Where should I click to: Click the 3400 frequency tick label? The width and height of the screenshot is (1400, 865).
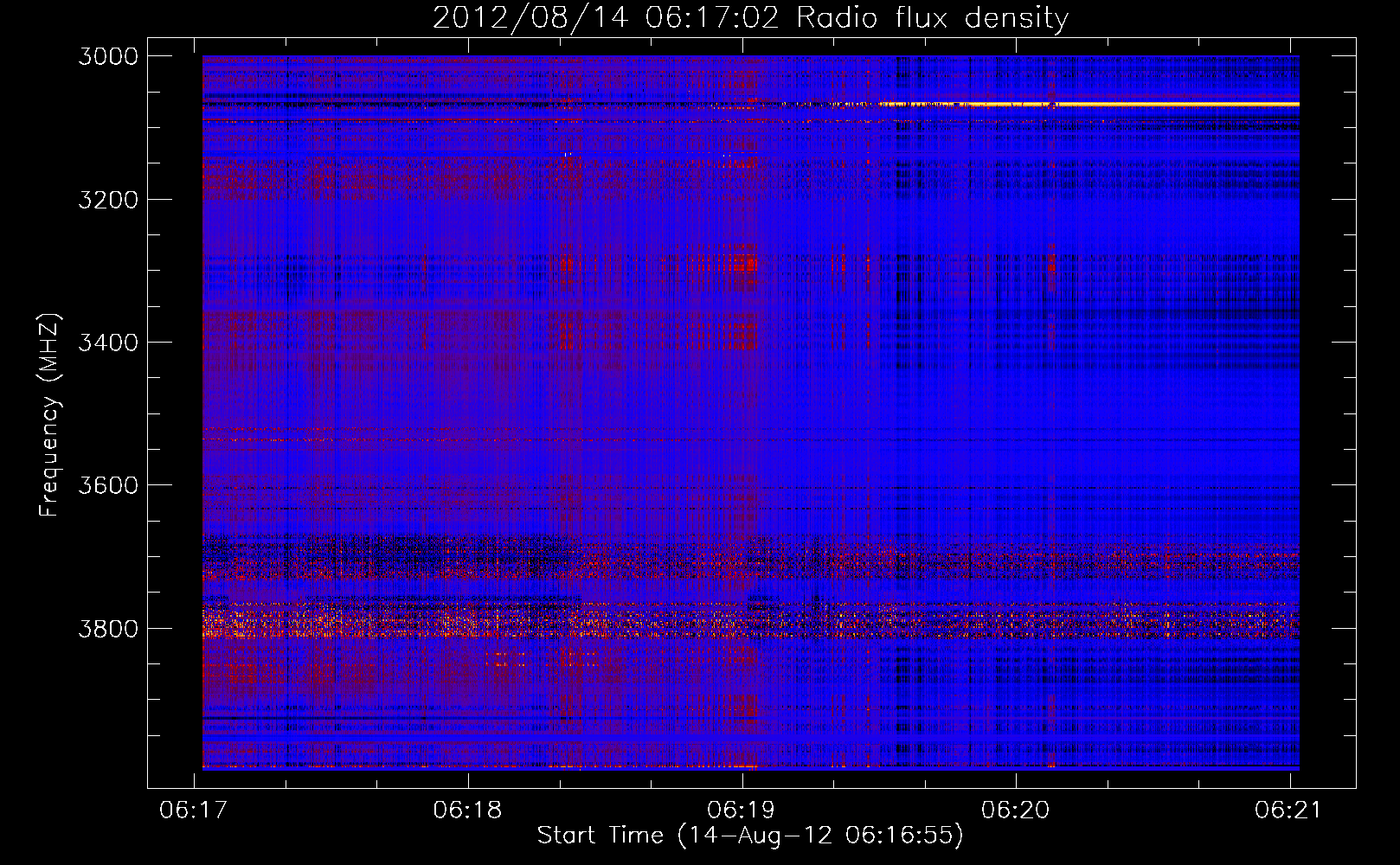click(108, 343)
